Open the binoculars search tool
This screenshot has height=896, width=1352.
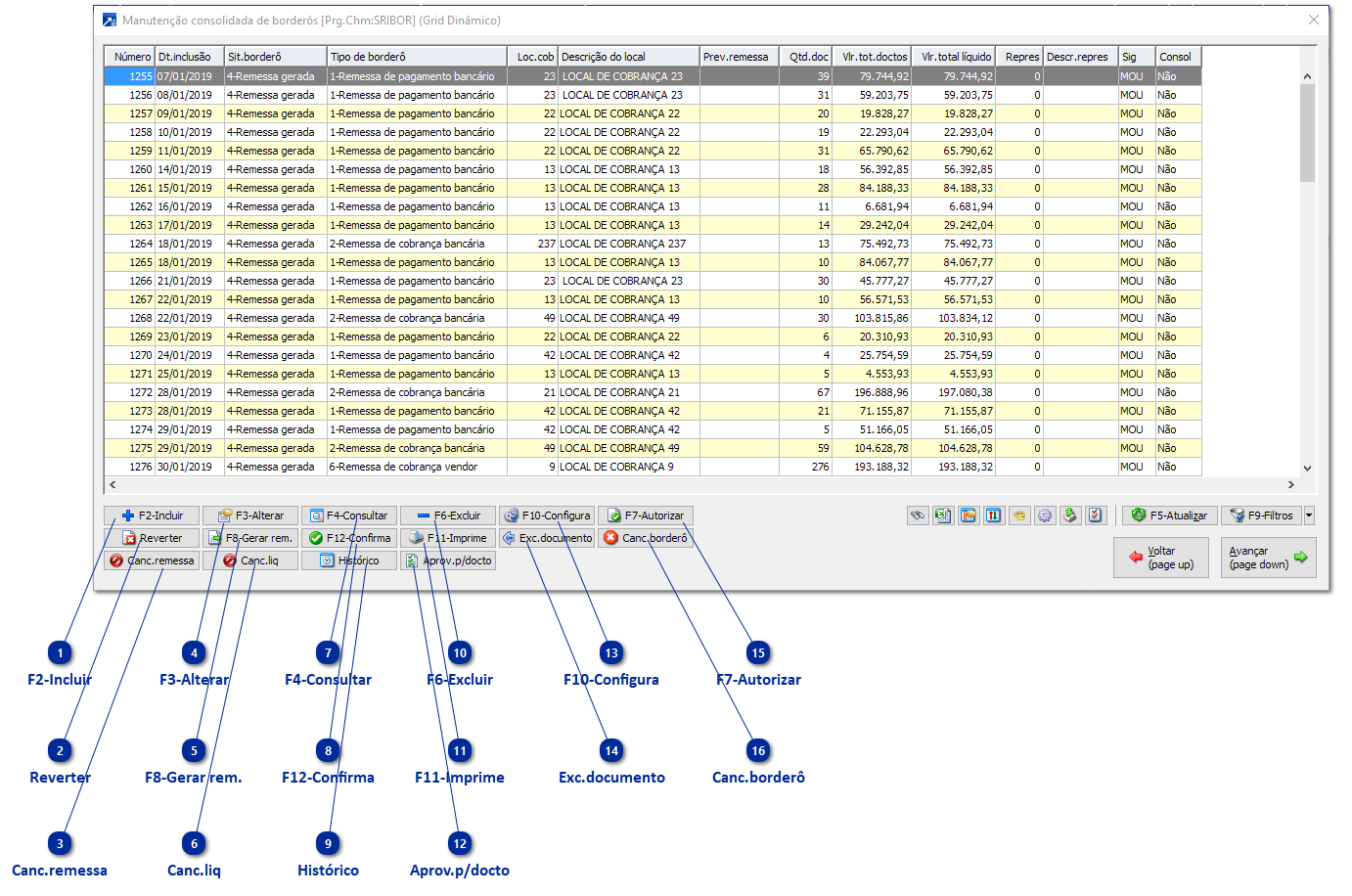click(918, 515)
